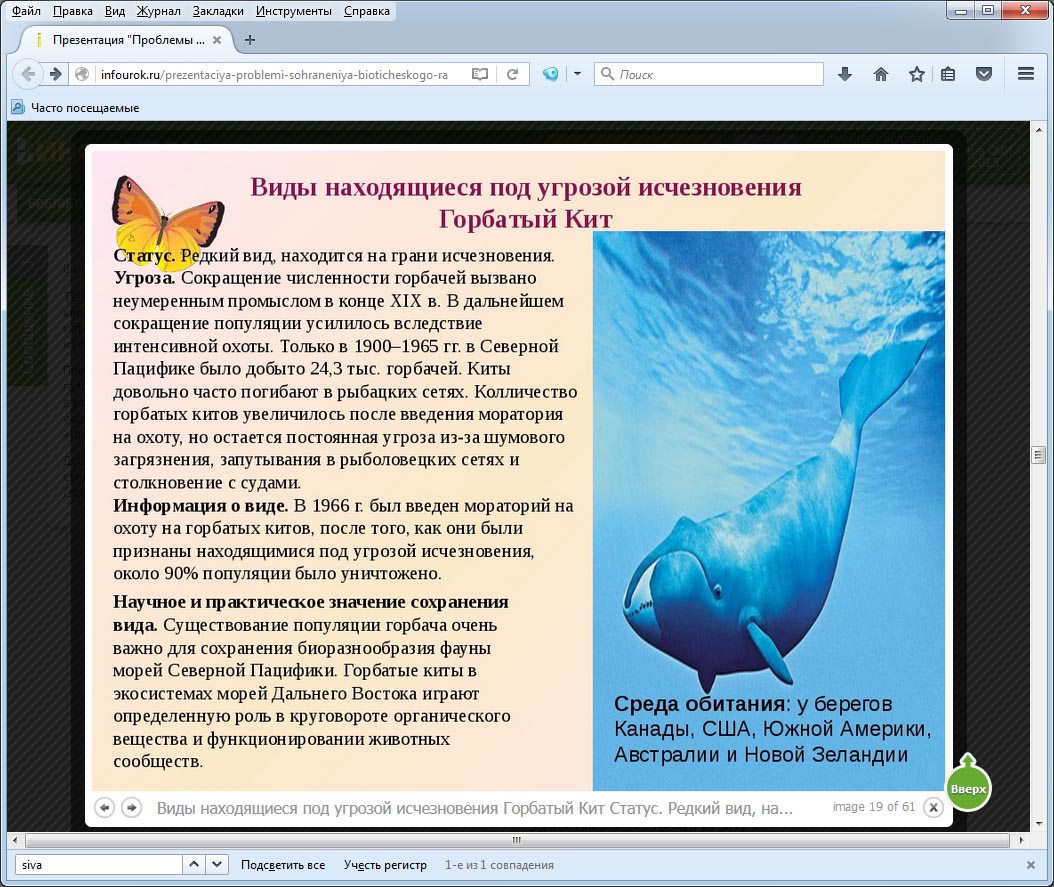Open the search engine magnifier dropdown
1054x887 pixels.
pos(606,74)
